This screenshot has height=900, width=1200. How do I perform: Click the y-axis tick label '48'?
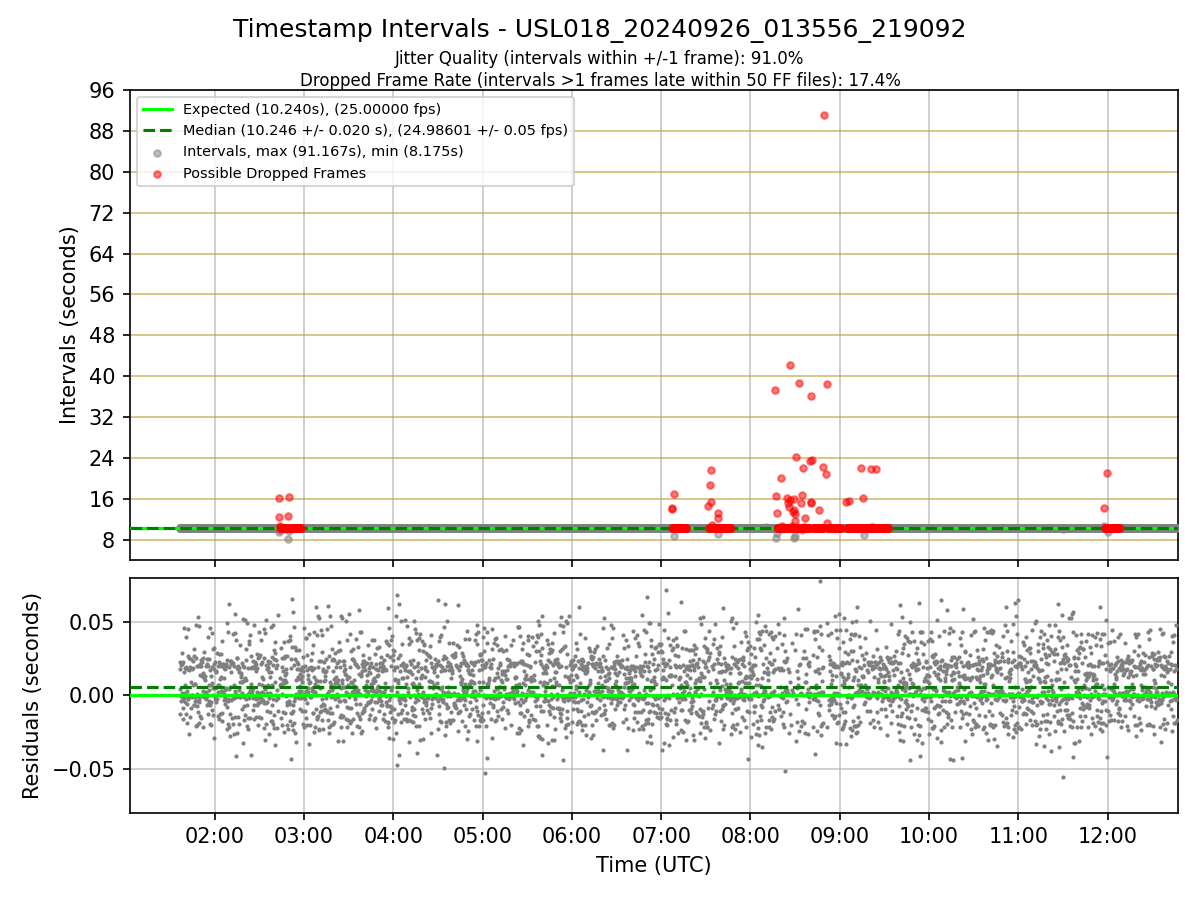pos(103,336)
